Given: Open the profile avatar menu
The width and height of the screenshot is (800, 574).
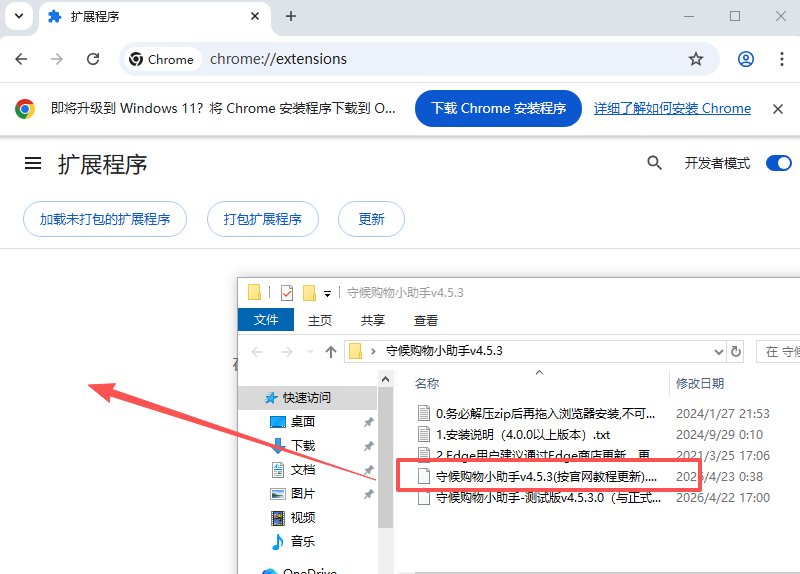Looking at the screenshot, I should 745,59.
